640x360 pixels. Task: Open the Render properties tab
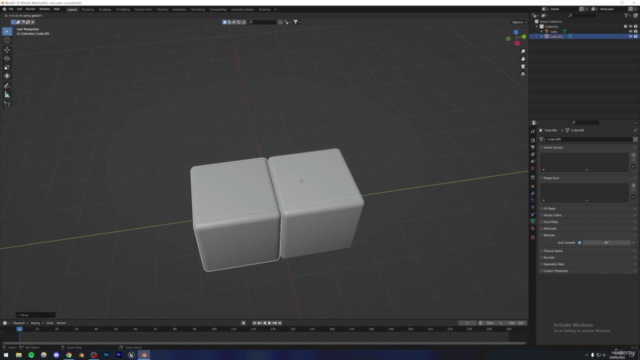click(533, 140)
